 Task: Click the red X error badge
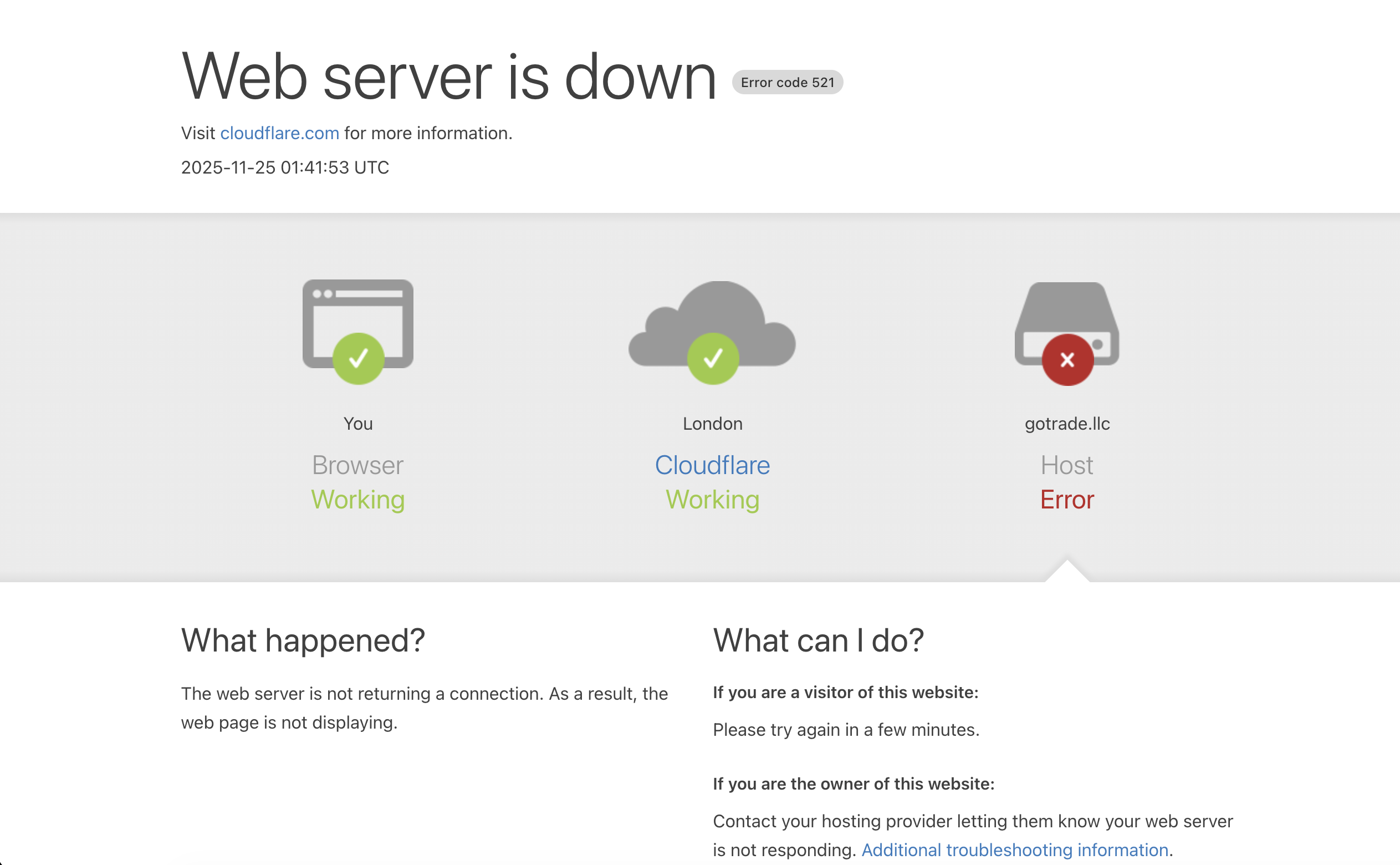[x=1067, y=360]
